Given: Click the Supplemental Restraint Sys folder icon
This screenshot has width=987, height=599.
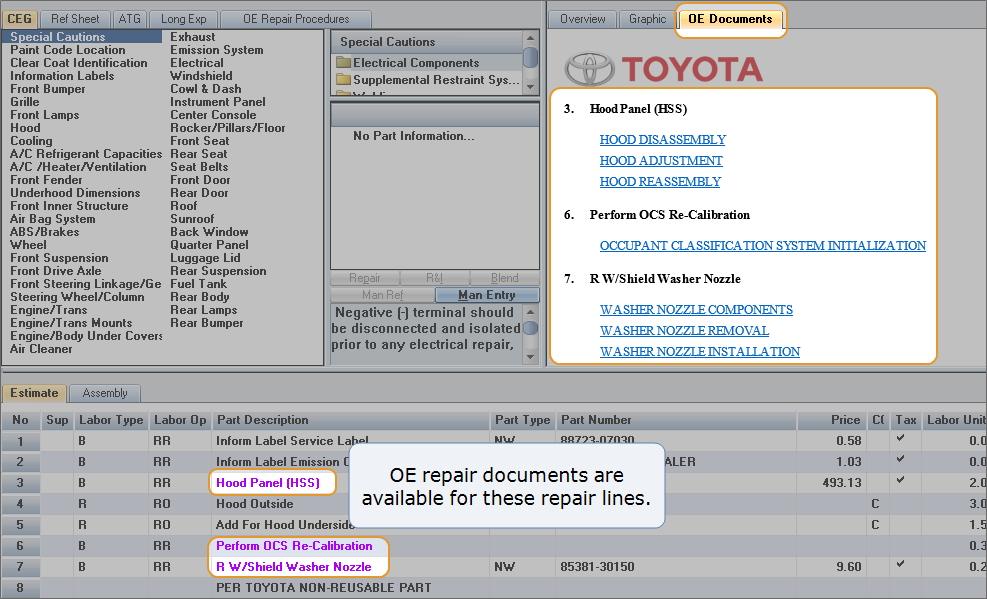Looking at the screenshot, I should [344, 80].
